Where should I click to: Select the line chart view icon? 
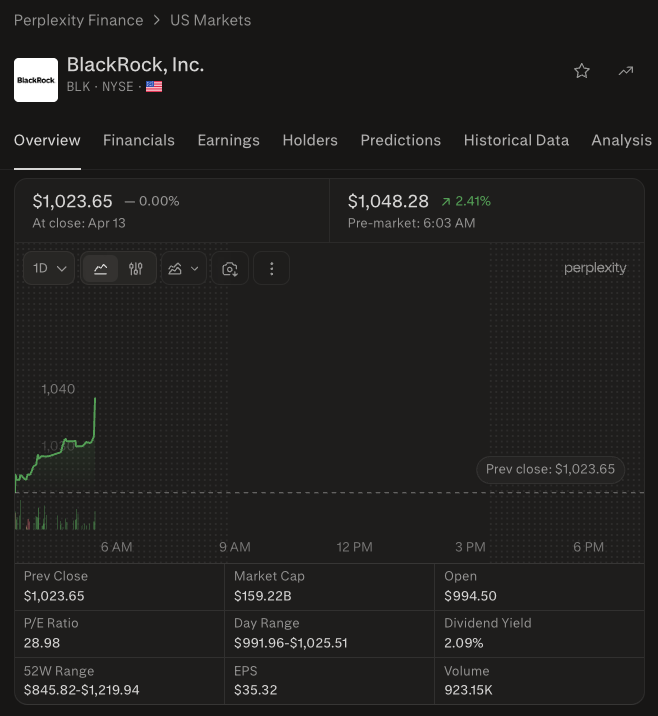[100, 268]
